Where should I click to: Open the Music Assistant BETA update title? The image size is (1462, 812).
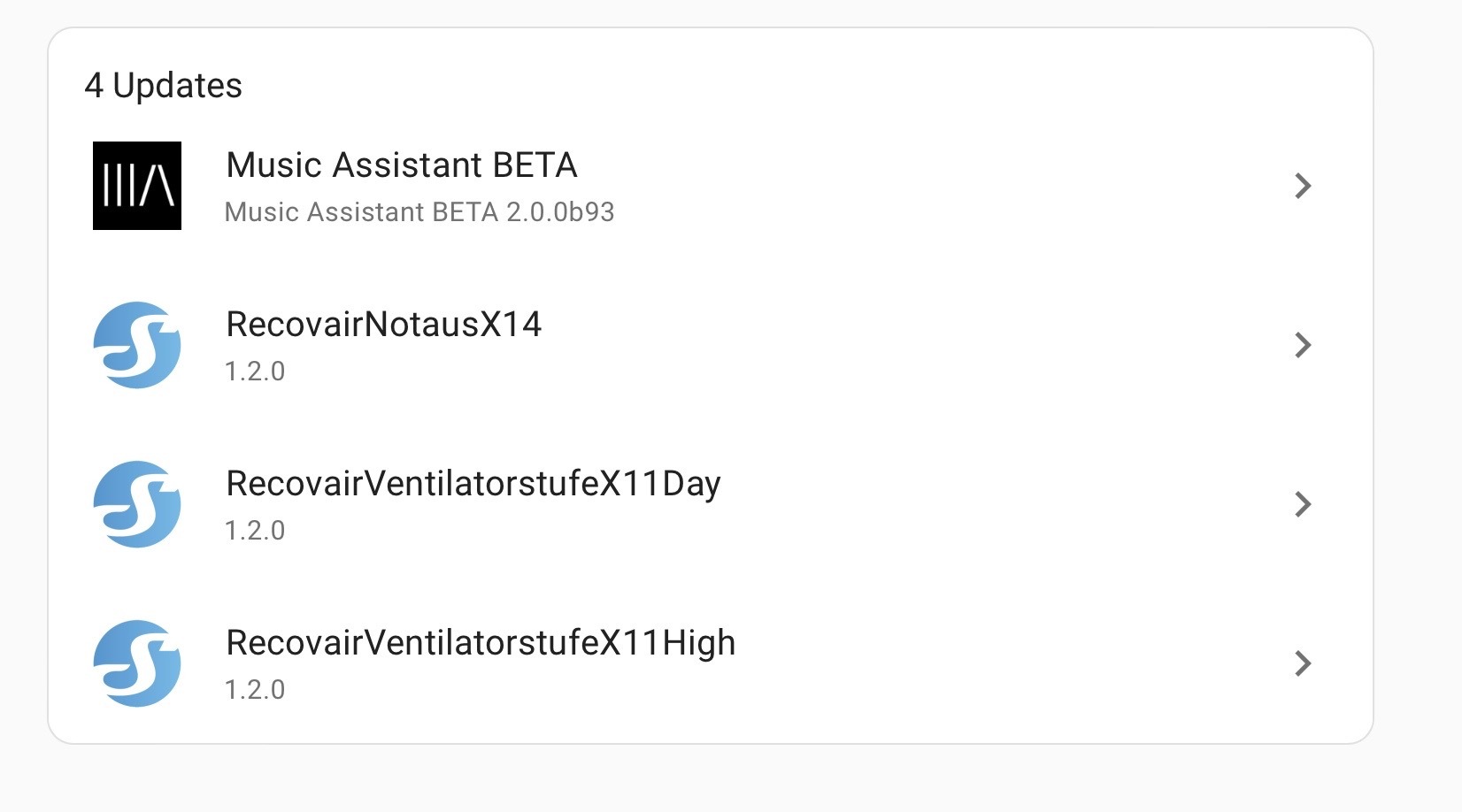coord(402,165)
